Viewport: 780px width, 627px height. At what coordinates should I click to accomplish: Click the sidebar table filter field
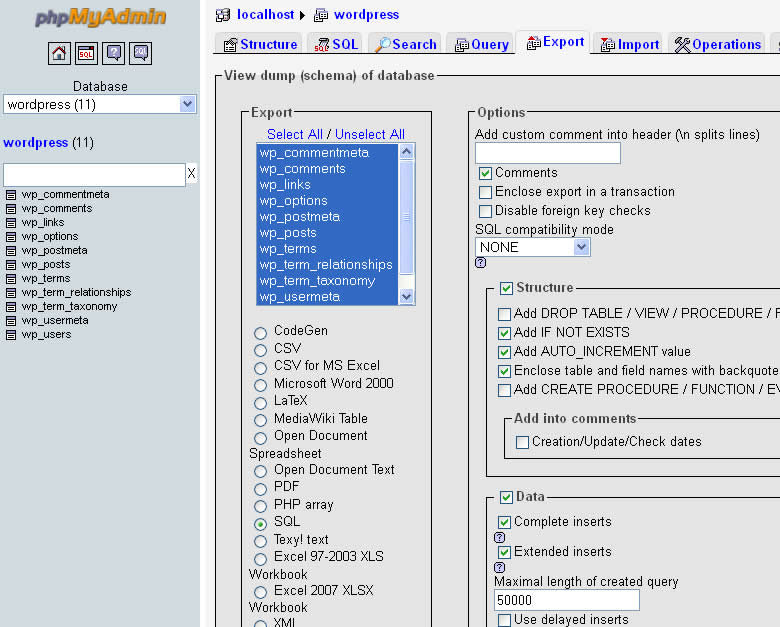[x=95, y=175]
